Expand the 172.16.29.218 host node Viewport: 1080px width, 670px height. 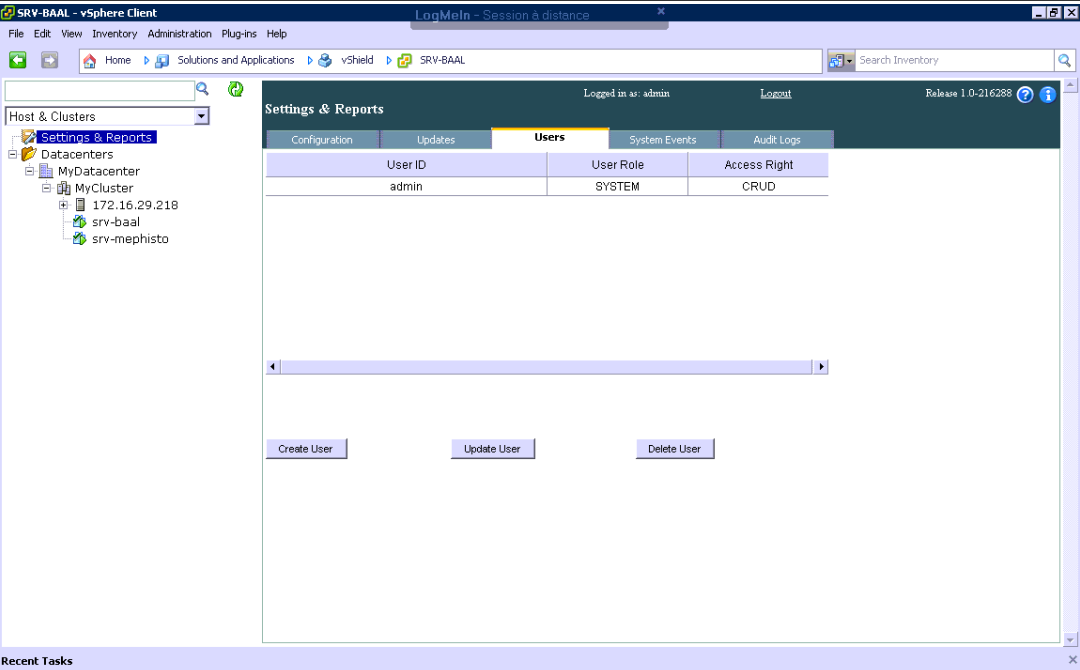point(64,205)
